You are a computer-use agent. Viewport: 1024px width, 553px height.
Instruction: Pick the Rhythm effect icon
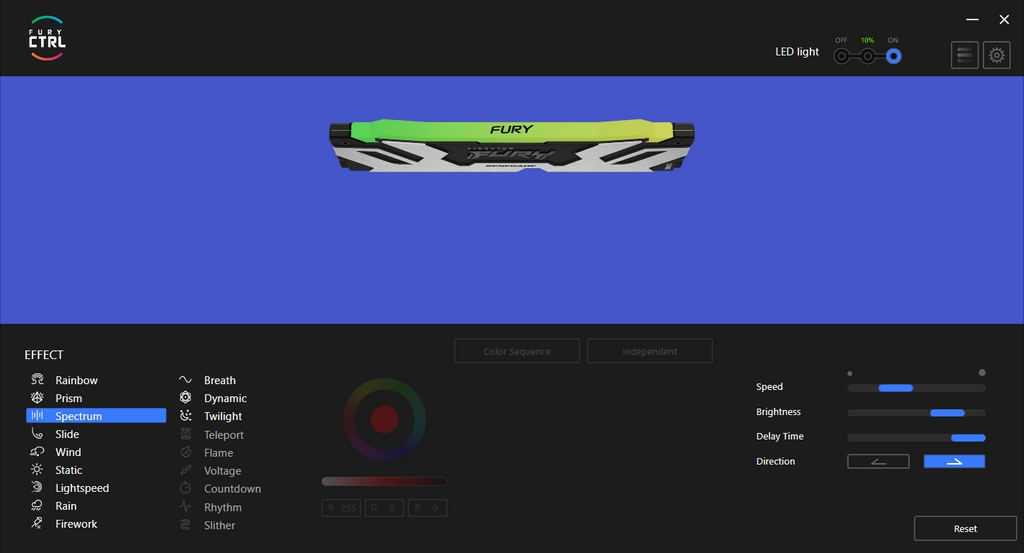coord(185,507)
